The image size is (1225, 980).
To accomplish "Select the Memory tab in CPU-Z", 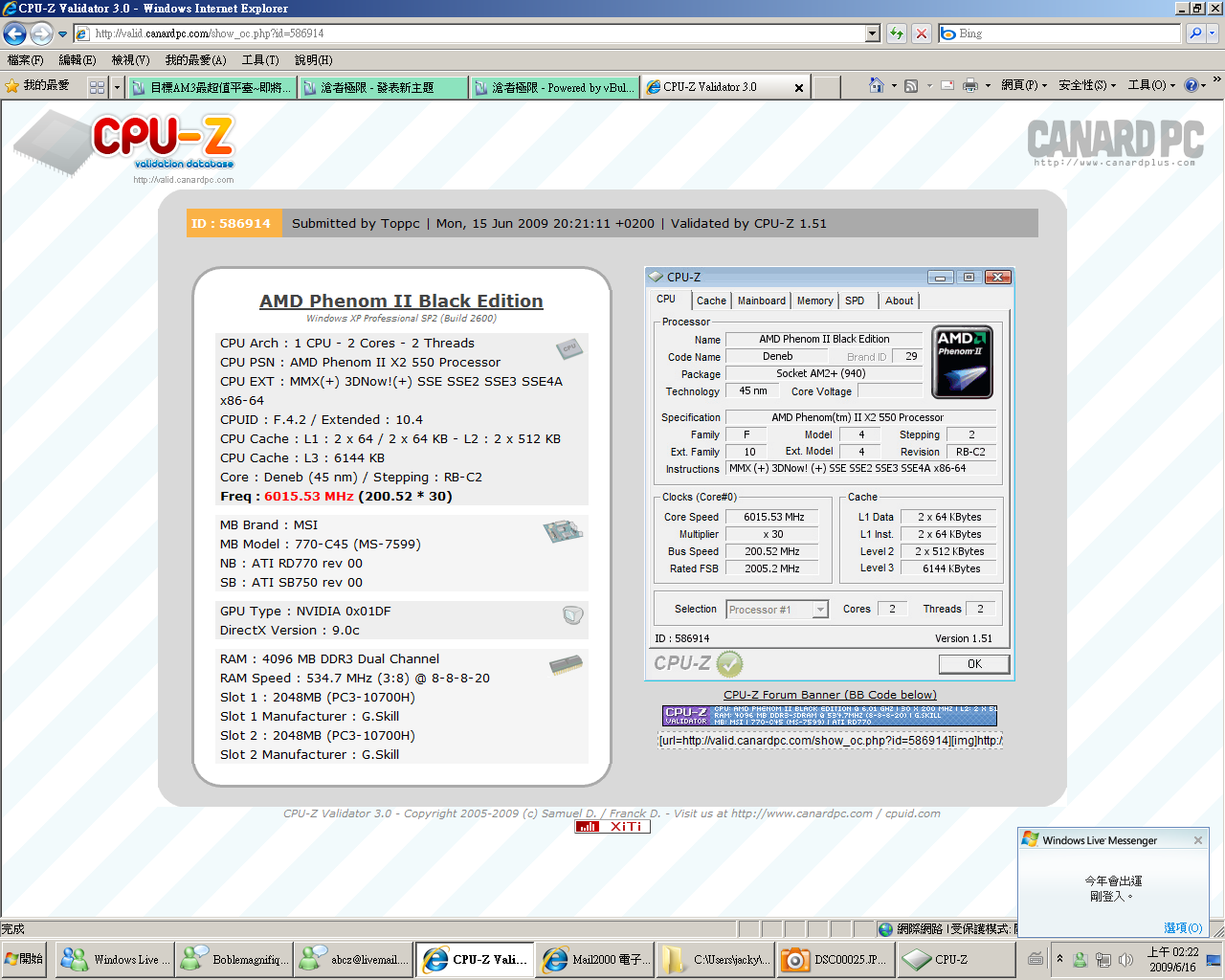I will [x=814, y=301].
